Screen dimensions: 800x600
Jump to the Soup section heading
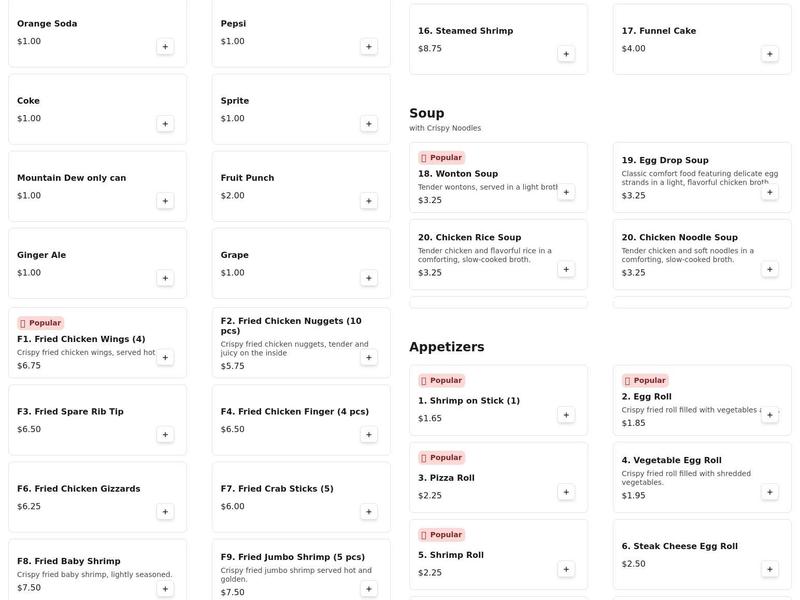click(x=427, y=113)
